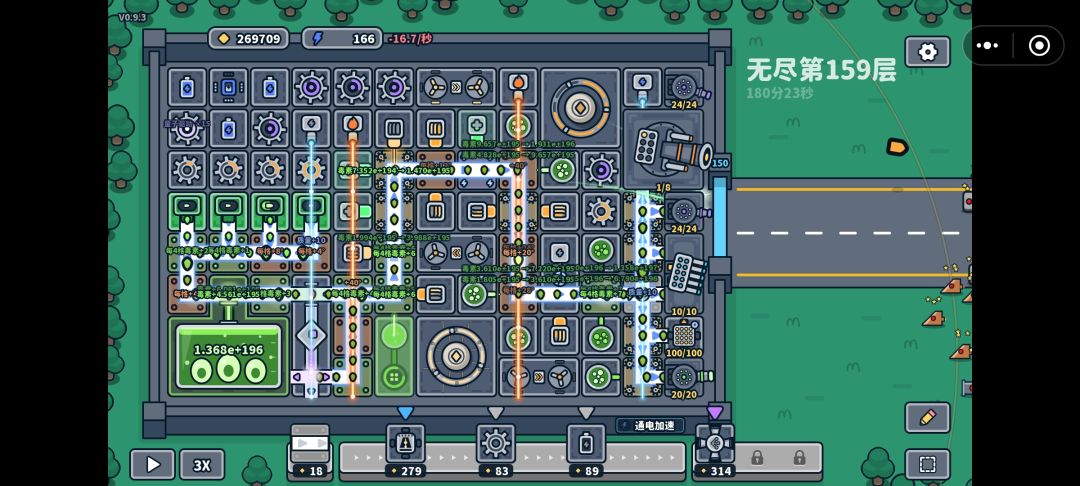The width and height of the screenshot is (1080, 486).
Task: Start the wave with the play button
Action: [152, 465]
